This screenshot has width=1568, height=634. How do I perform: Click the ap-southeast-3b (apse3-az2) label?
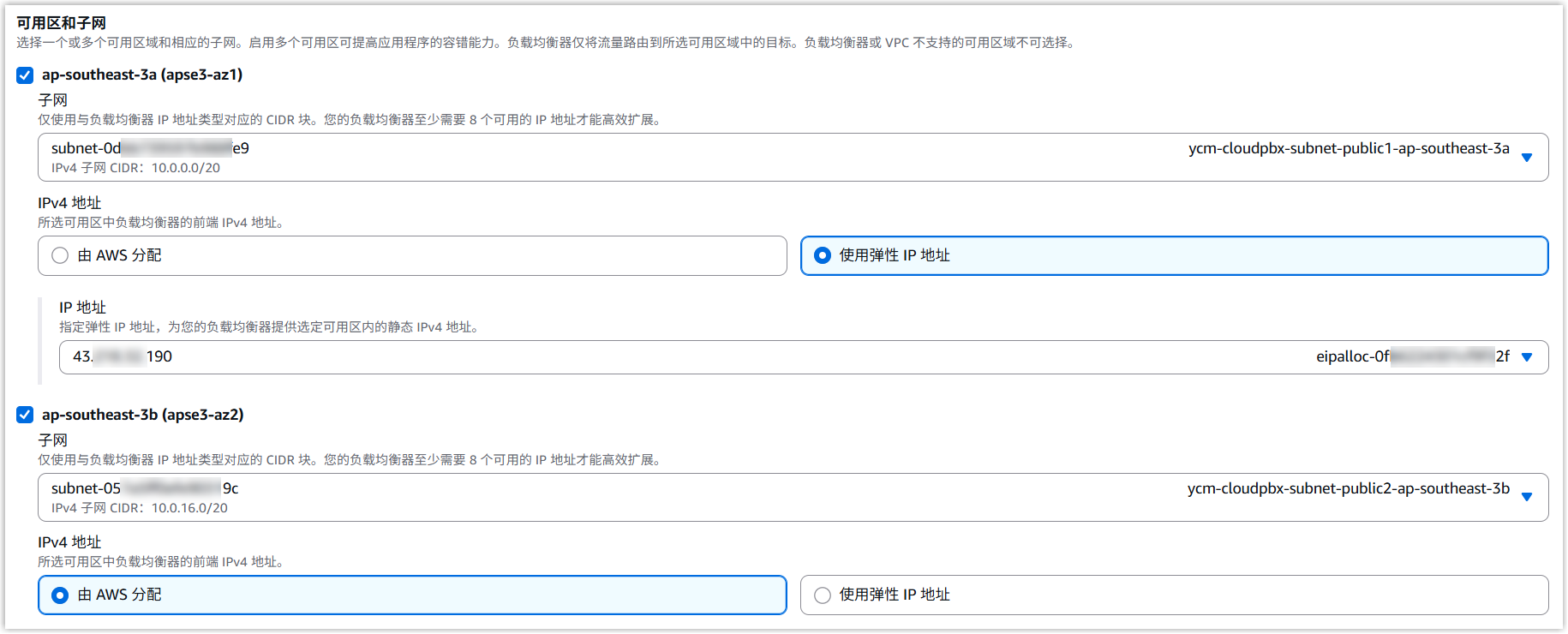click(x=142, y=416)
